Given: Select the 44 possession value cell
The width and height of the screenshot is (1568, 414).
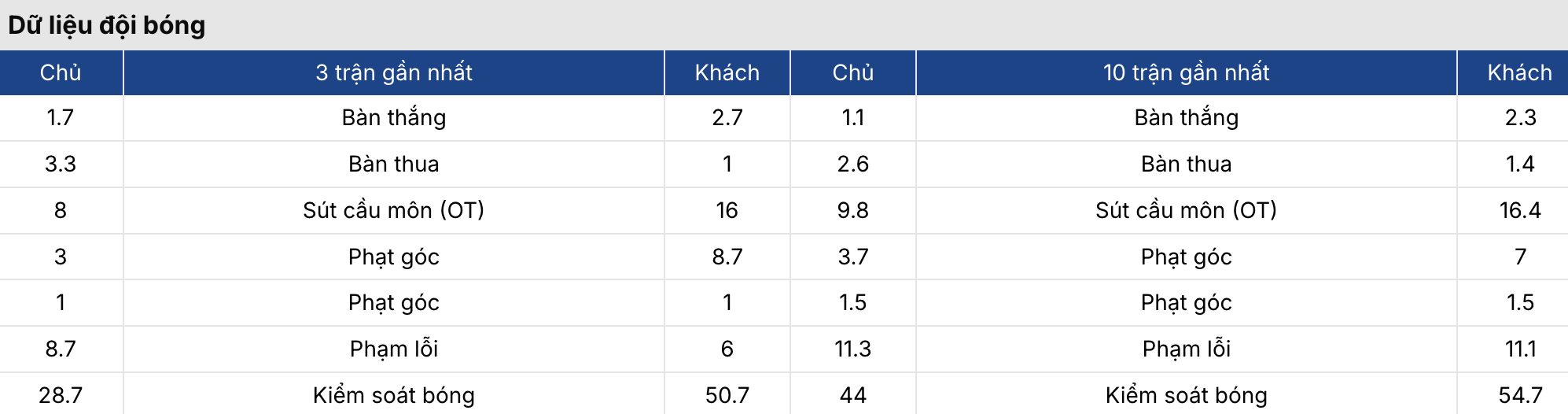Looking at the screenshot, I should pyautogui.click(x=853, y=395).
